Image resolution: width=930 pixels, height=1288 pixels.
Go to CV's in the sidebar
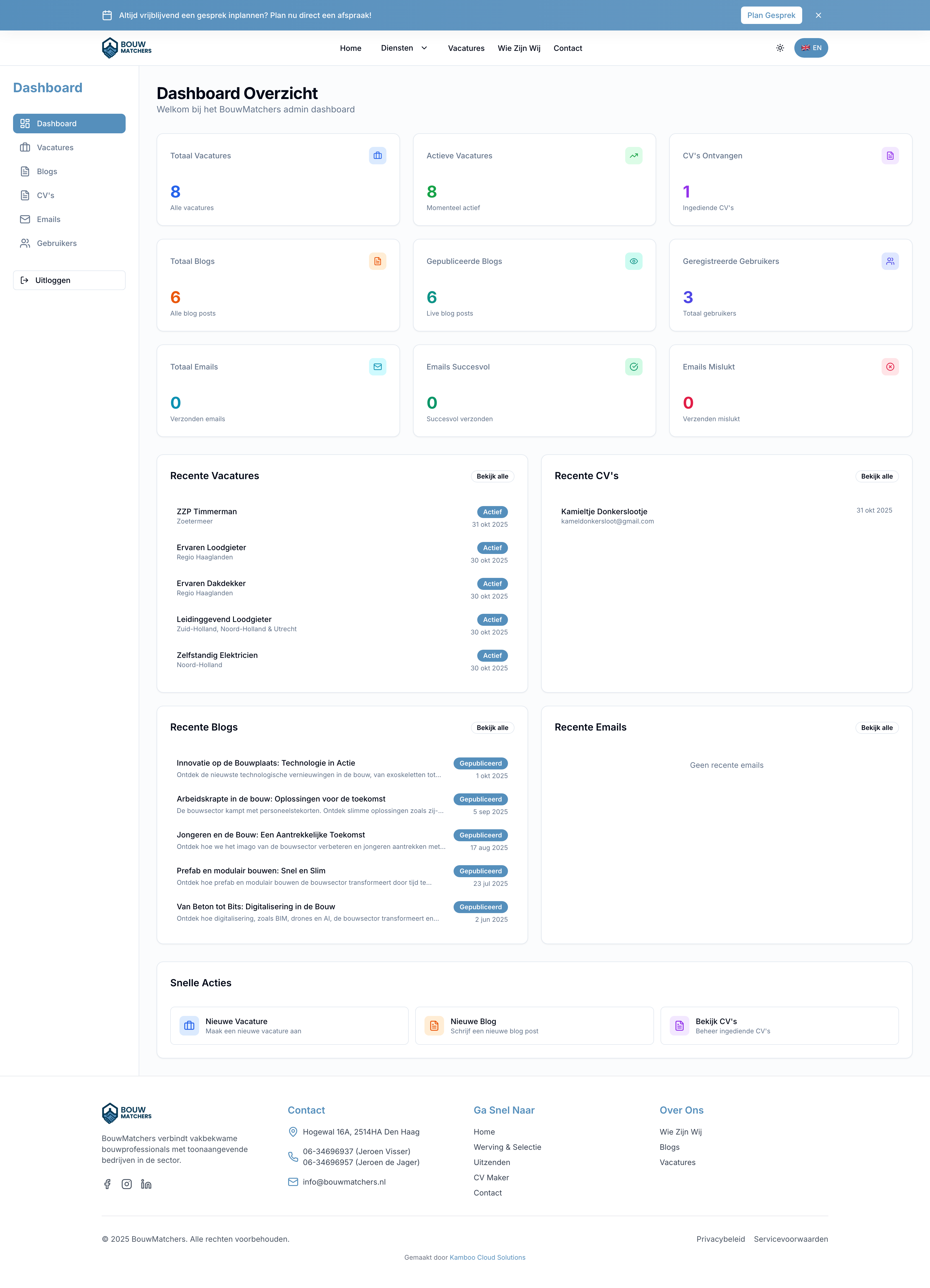point(45,195)
